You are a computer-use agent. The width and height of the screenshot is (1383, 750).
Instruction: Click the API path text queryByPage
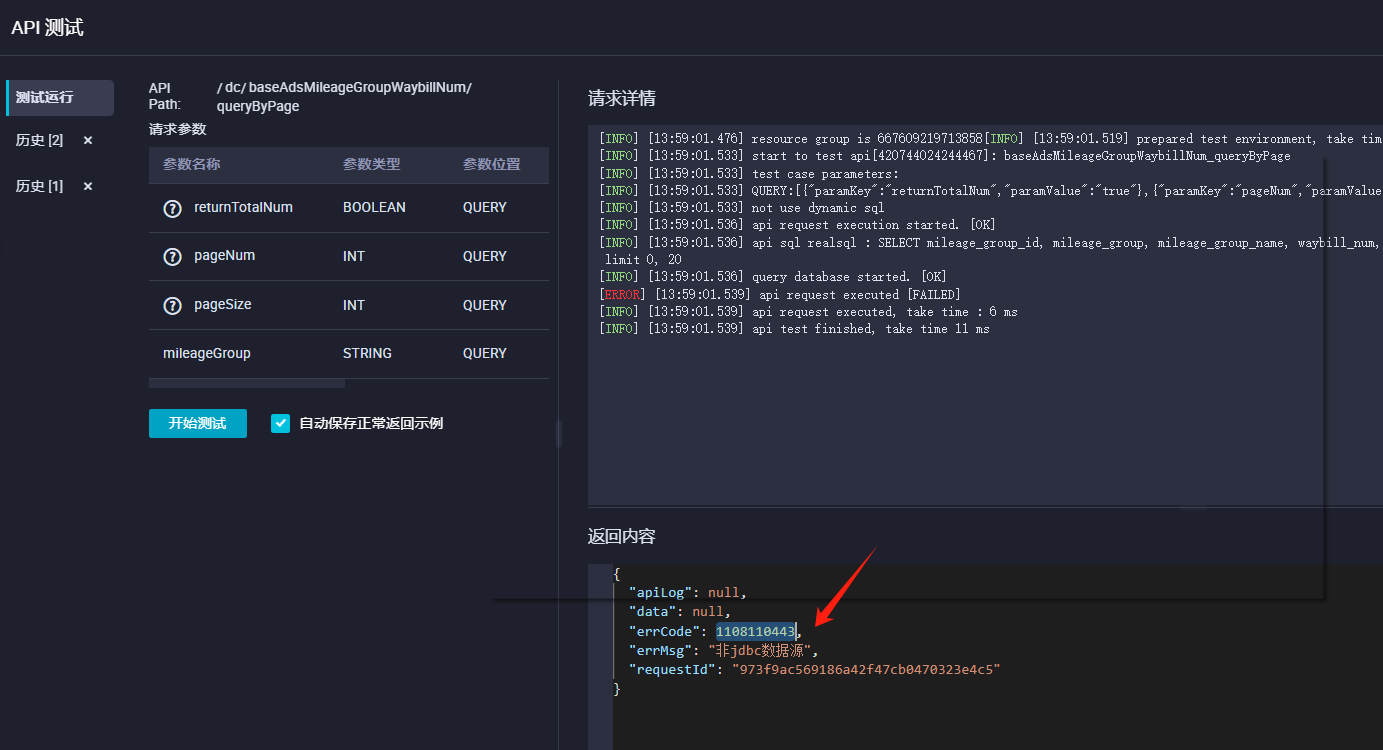(258, 106)
